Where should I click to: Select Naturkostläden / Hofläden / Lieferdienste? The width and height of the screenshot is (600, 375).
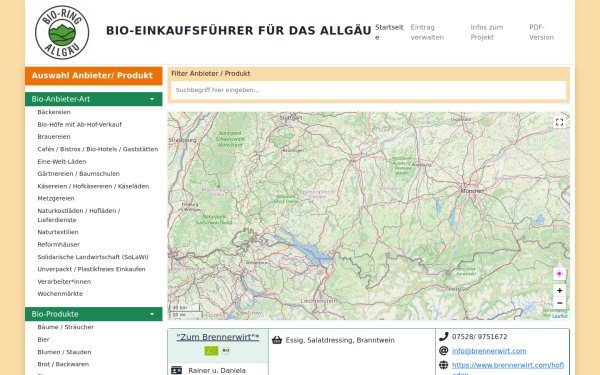pos(79,215)
